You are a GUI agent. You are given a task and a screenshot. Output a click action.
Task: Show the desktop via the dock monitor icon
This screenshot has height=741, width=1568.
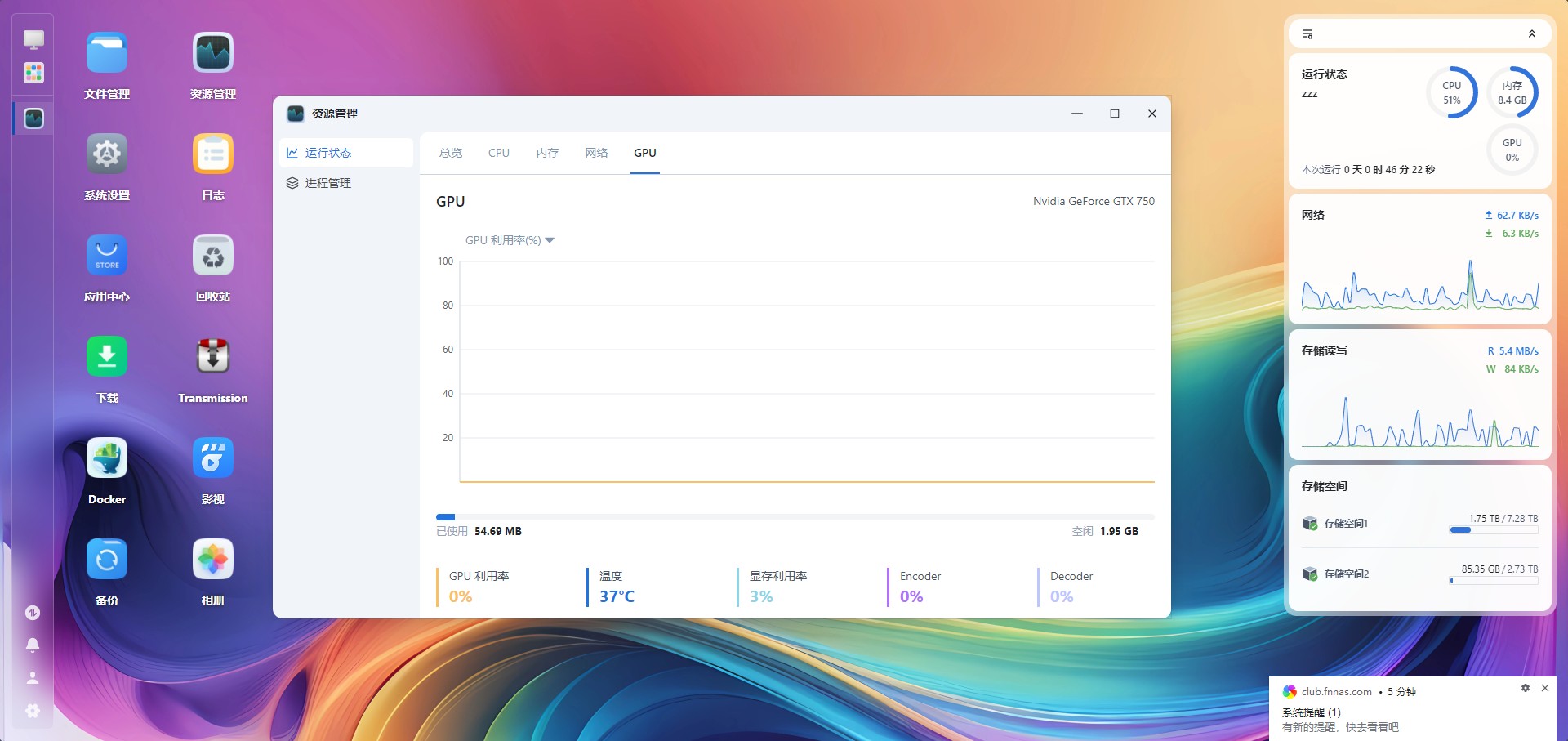coord(33,39)
